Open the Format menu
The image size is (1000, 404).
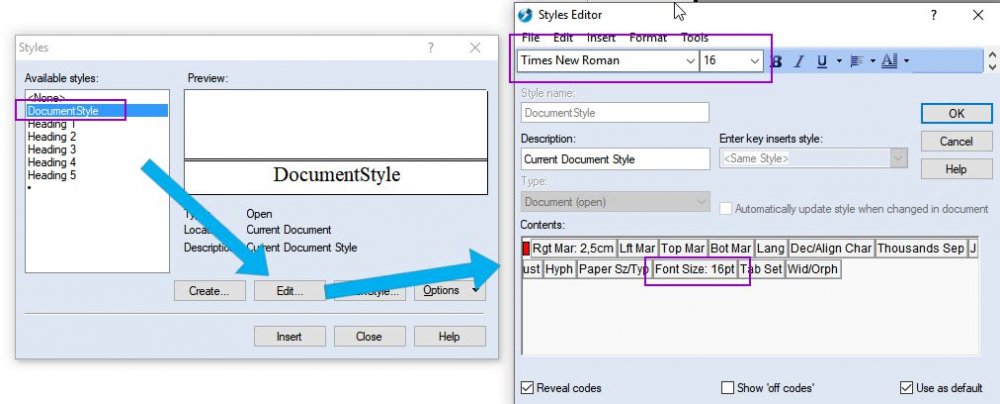[x=648, y=38]
